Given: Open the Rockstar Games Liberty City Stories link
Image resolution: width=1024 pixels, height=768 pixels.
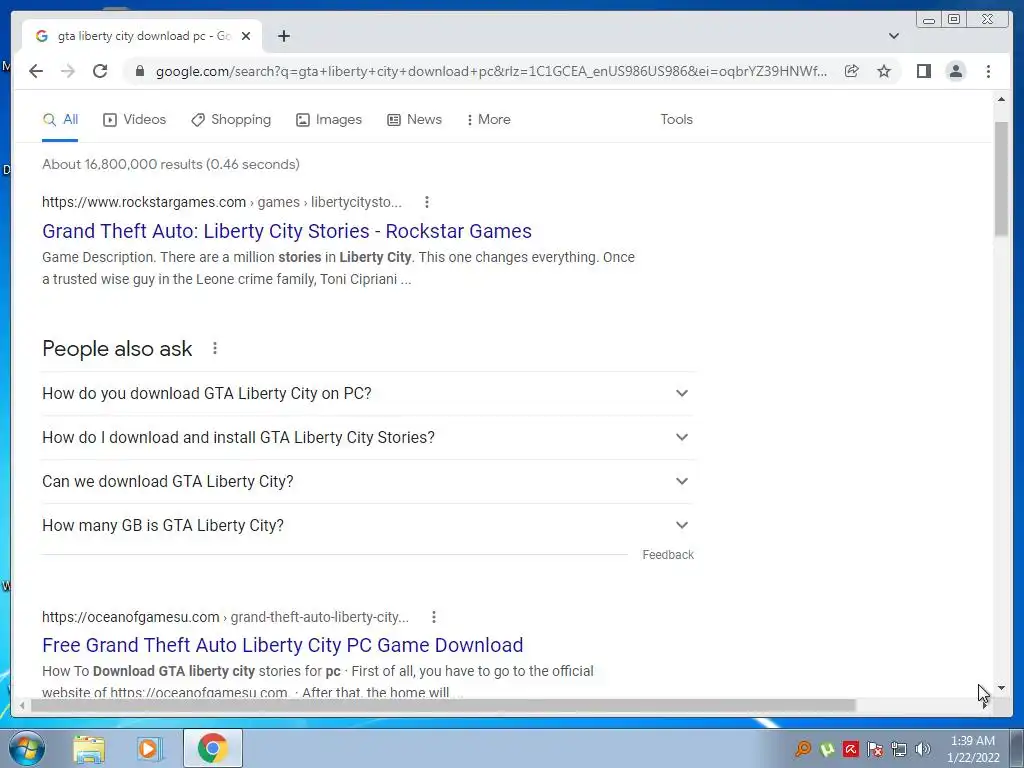Looking at the screenshot, I should coord(287,231).
